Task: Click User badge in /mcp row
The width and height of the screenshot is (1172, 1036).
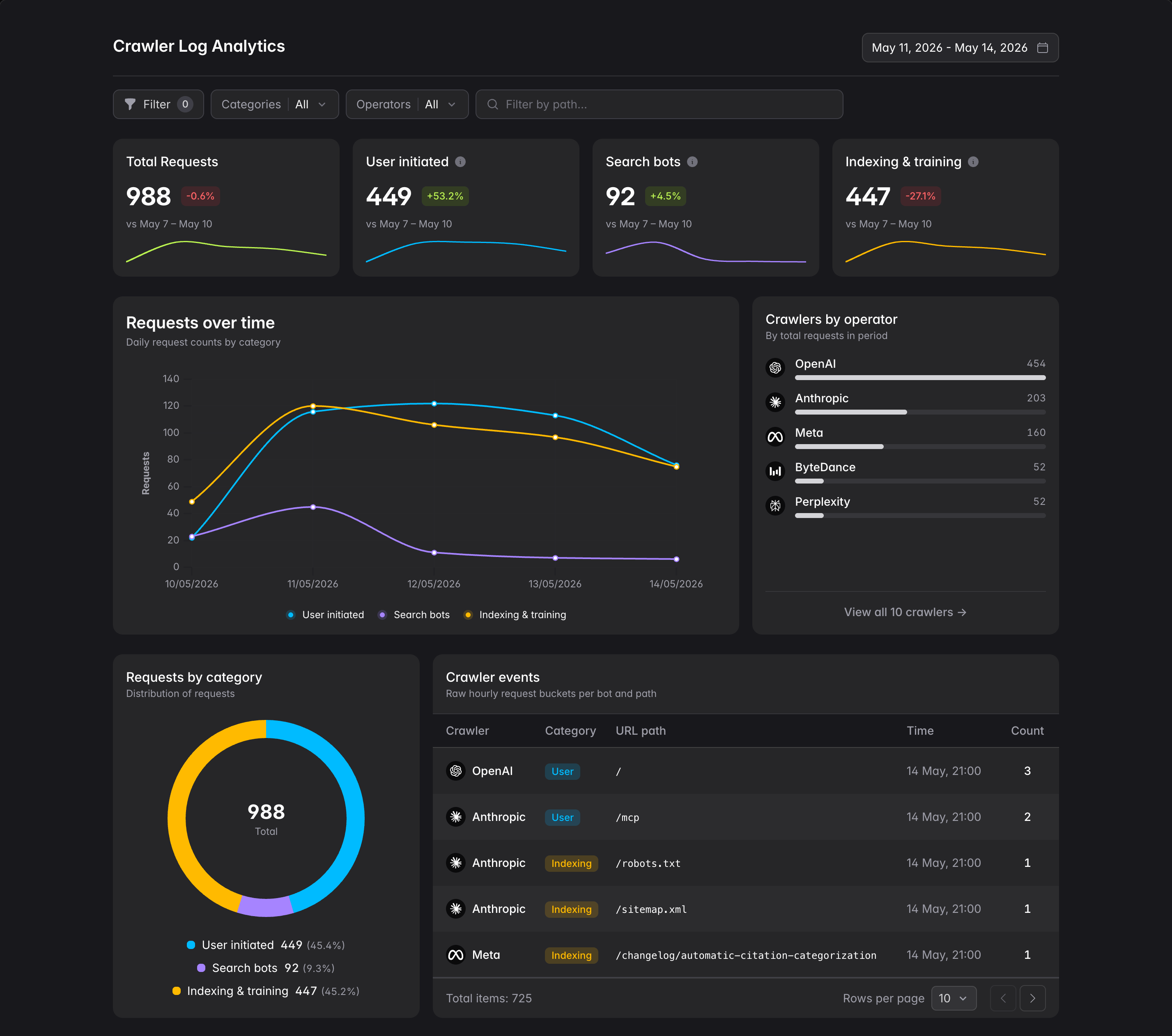Action: pos(562,817)
